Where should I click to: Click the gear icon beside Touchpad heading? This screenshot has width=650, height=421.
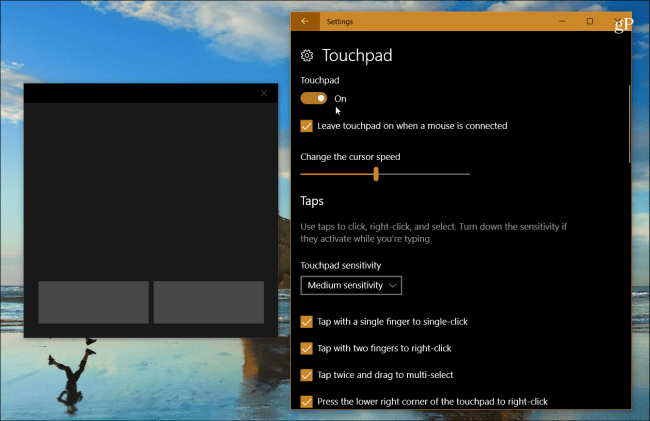307,56
